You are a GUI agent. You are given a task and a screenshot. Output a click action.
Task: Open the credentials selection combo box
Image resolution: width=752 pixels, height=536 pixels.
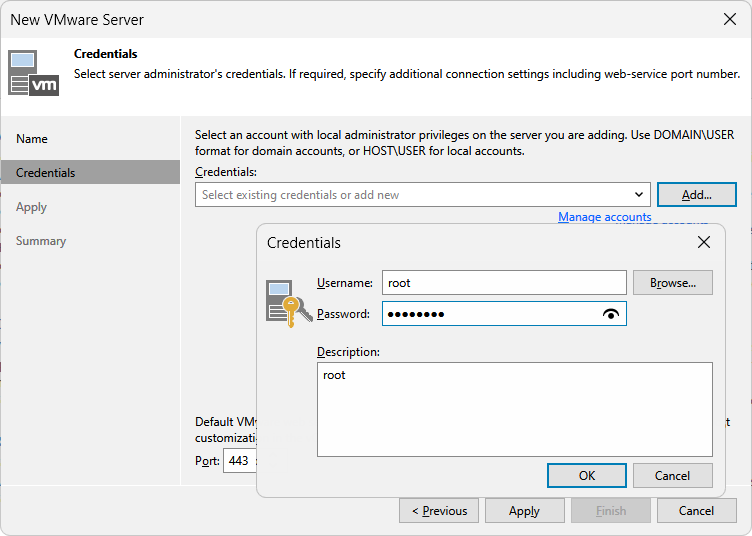(x=423, y=194)
